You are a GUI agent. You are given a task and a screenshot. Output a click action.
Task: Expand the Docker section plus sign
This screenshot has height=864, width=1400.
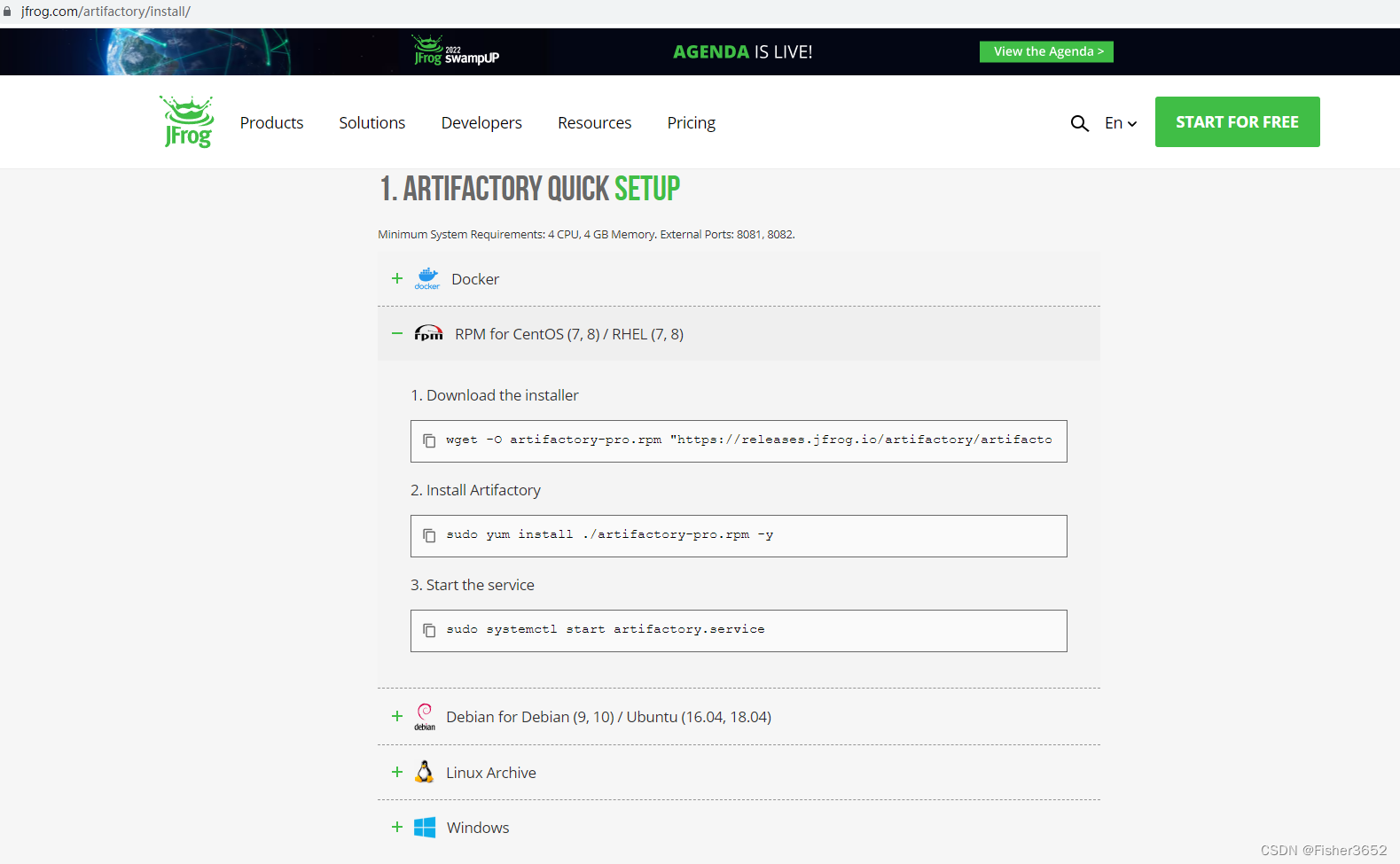397,278
